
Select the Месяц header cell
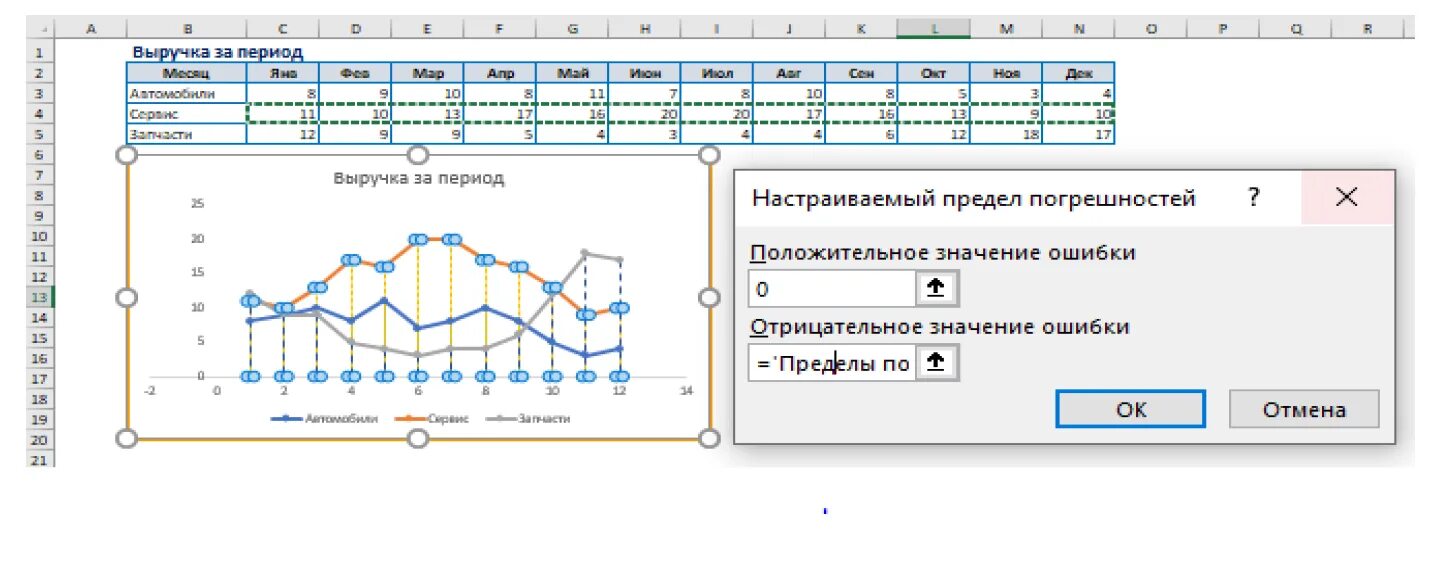coord(187,73)
